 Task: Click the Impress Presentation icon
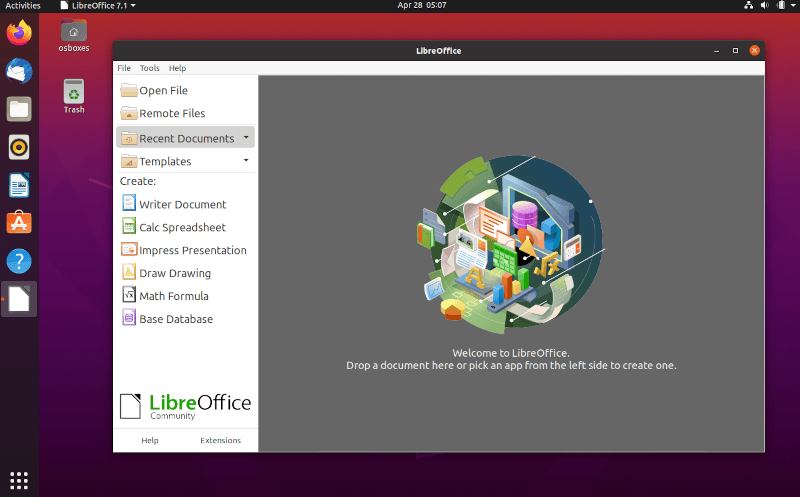[x=129, y=250]
